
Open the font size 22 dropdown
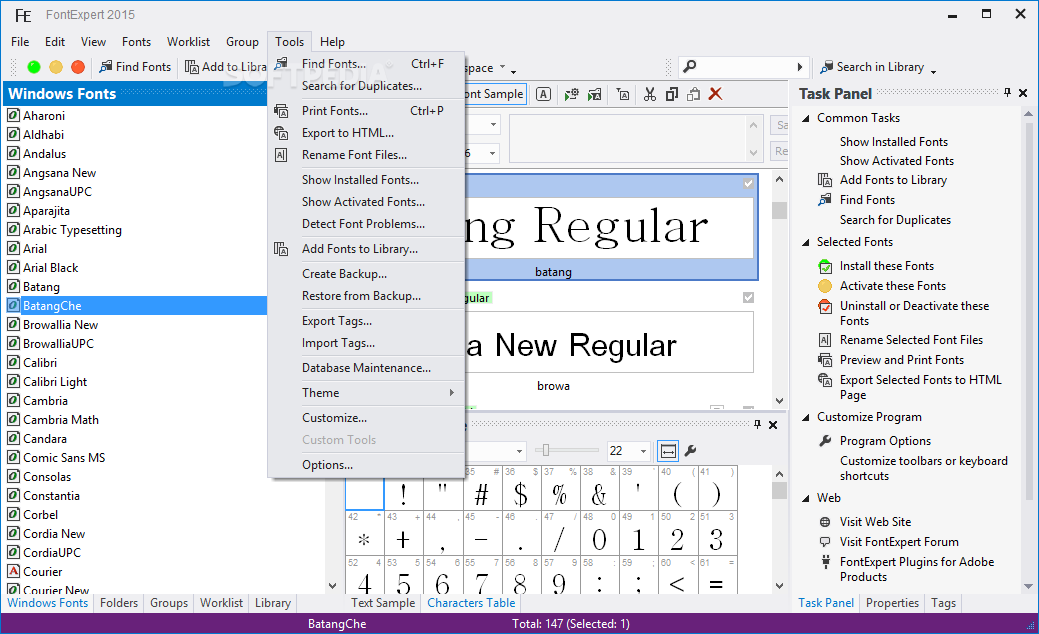[643, 451]
